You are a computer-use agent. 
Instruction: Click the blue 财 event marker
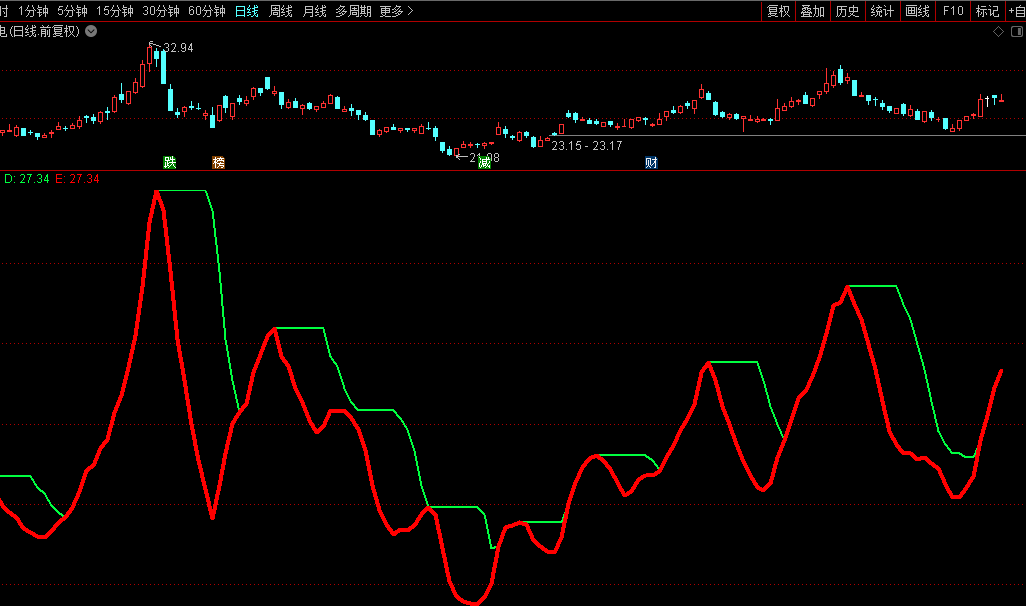point(651,162)
